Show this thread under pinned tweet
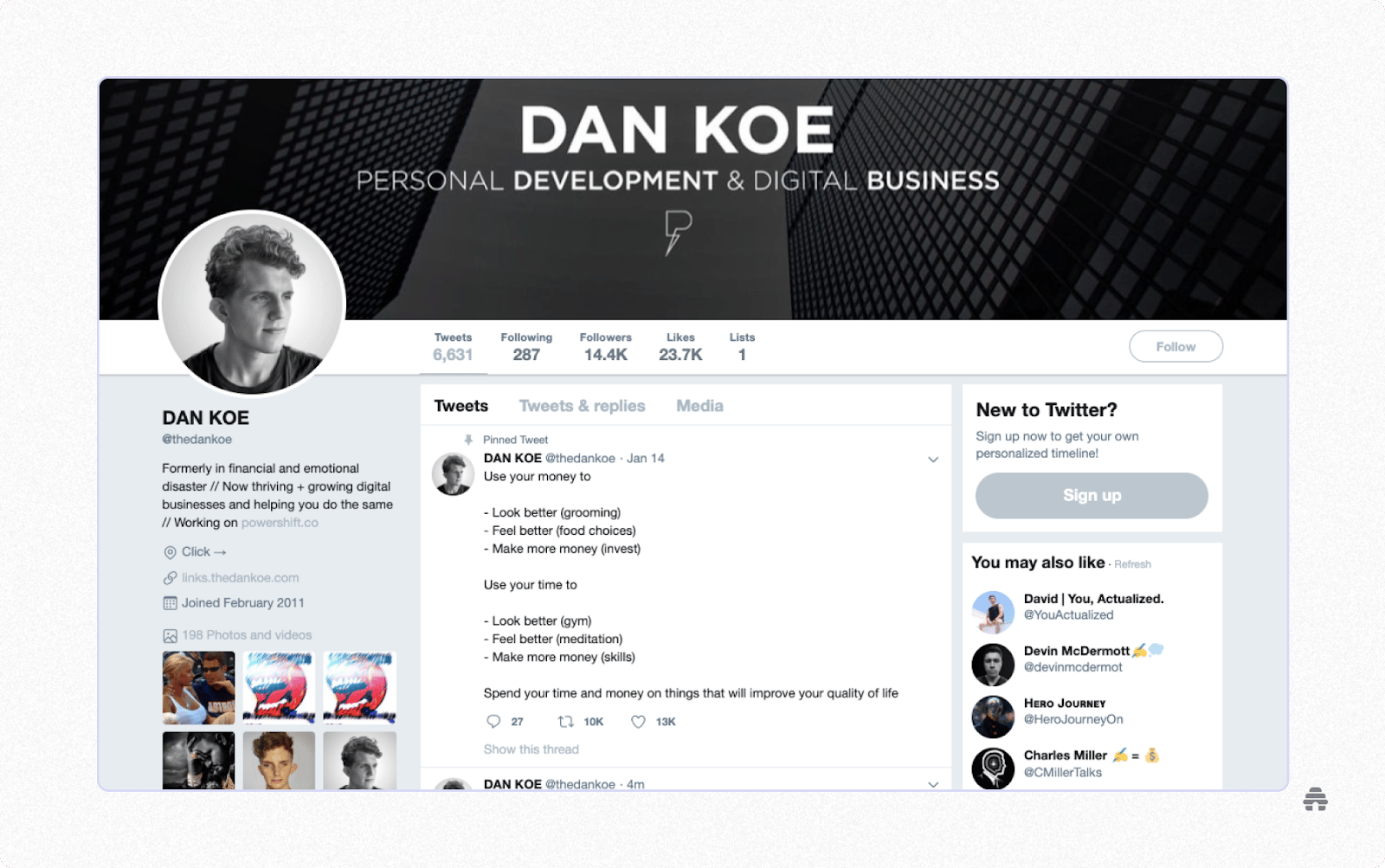Viewport: 1385px width, 868px height. (531, 749)
